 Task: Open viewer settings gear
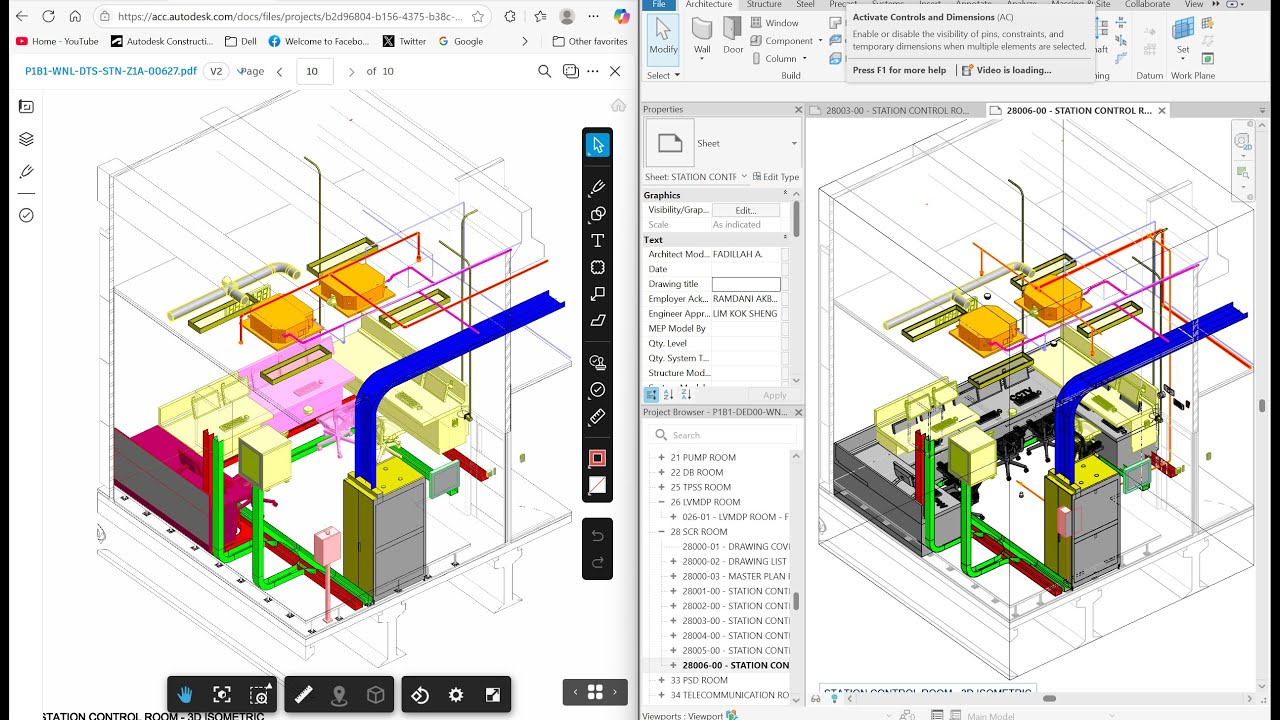(x=456, y=695)
